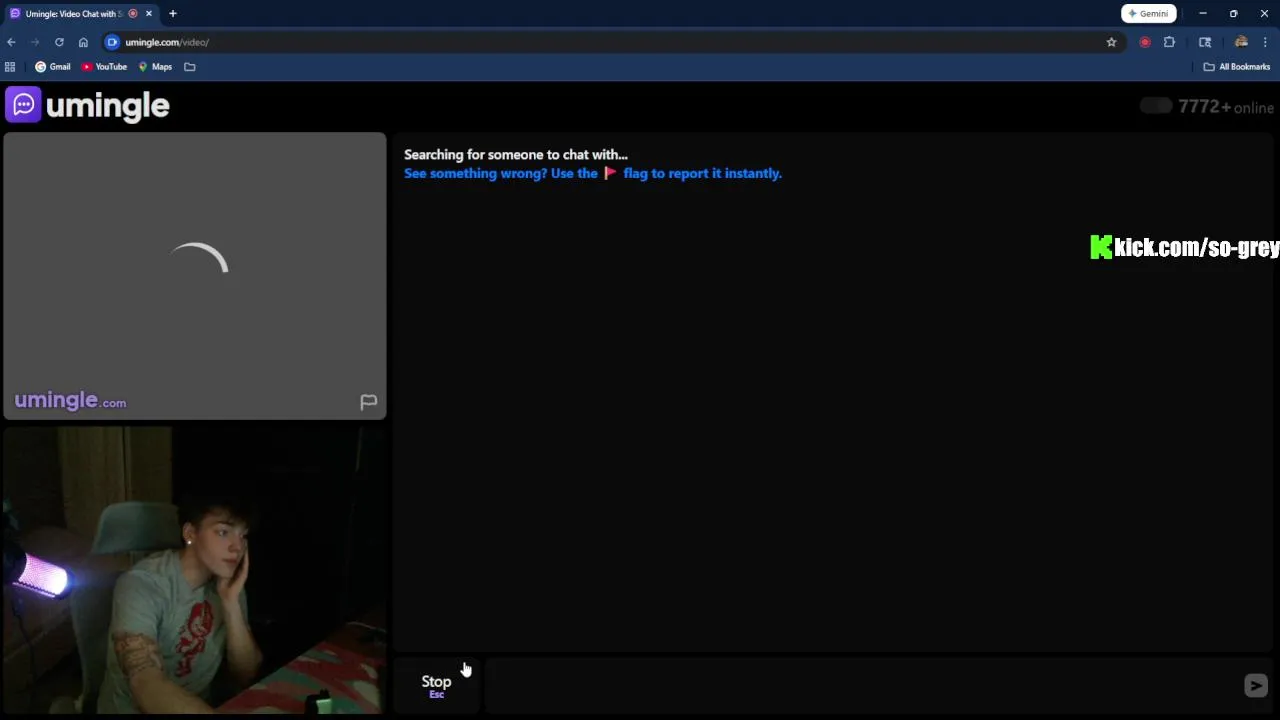Click the Stop button

pyautogui.click(x=436, y=685)
